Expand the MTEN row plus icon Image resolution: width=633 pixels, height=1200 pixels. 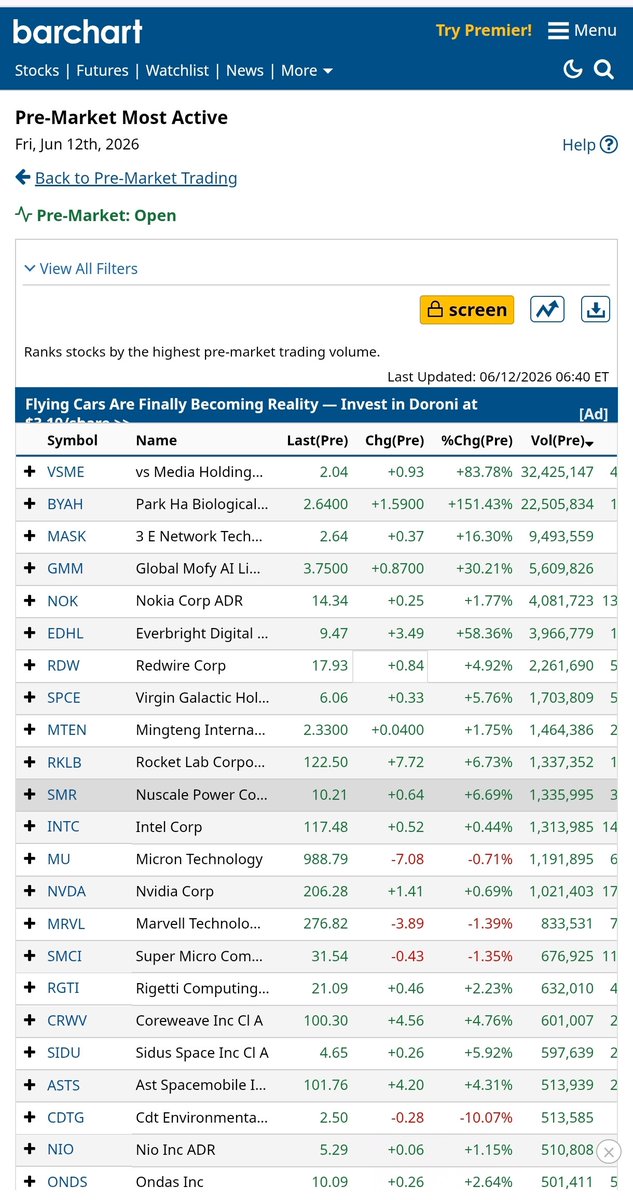(x=30, y=730)
